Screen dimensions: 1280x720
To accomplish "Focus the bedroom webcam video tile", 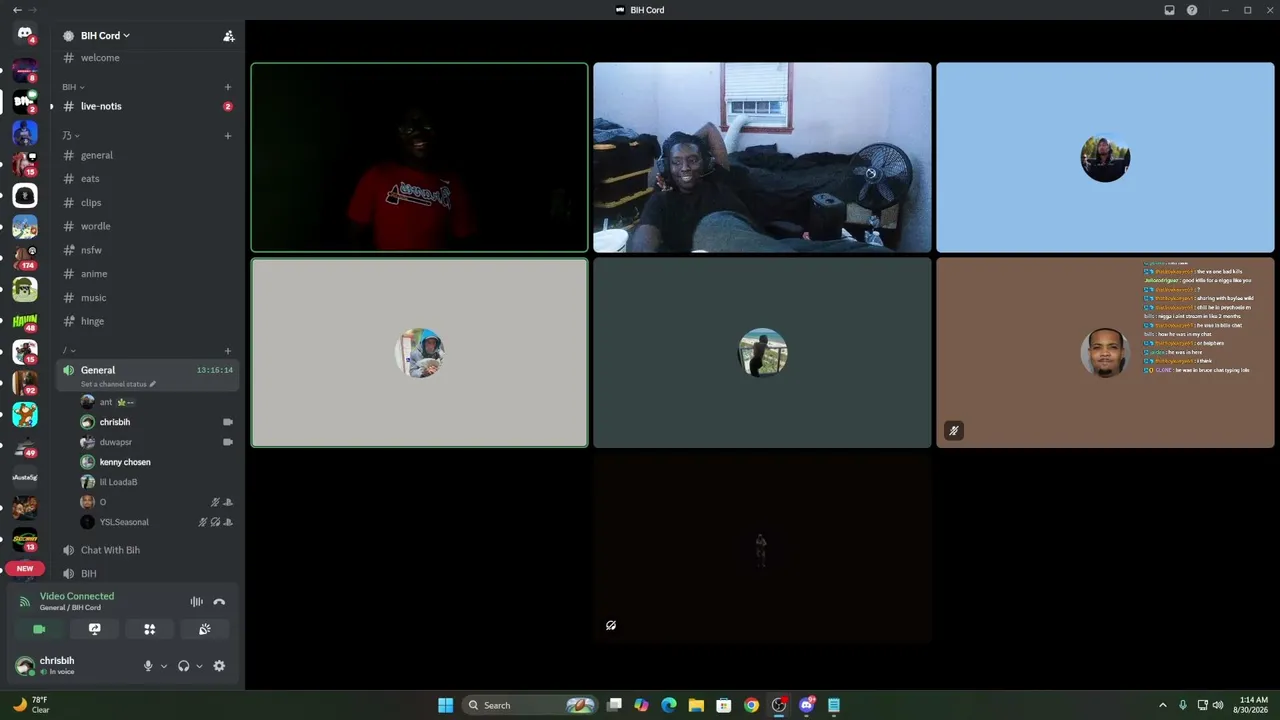I will pyautogui.click(x=762, y=157).
